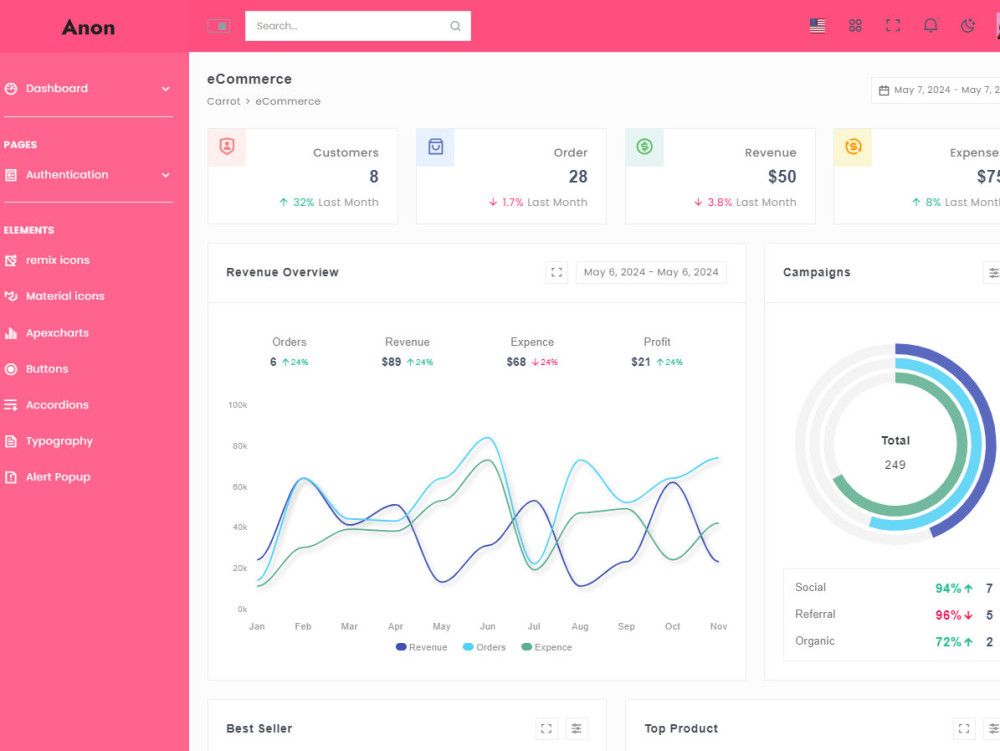Open Accordions page link
Image resolution: width=1000 pixels, height=751 pixels.
tap(57, 405)
